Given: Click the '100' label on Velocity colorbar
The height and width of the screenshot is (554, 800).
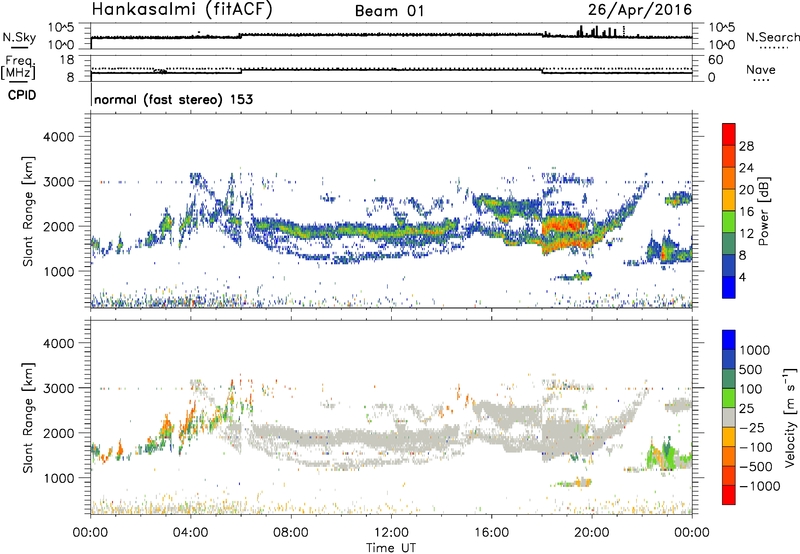Looking at the screenshot, I should [x=751, y=389].
